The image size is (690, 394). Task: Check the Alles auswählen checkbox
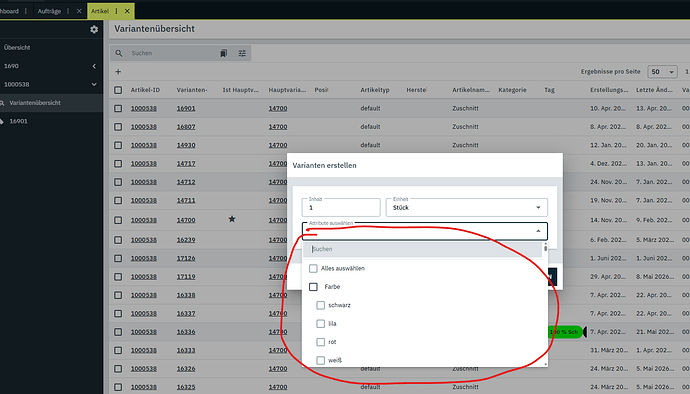313,268
